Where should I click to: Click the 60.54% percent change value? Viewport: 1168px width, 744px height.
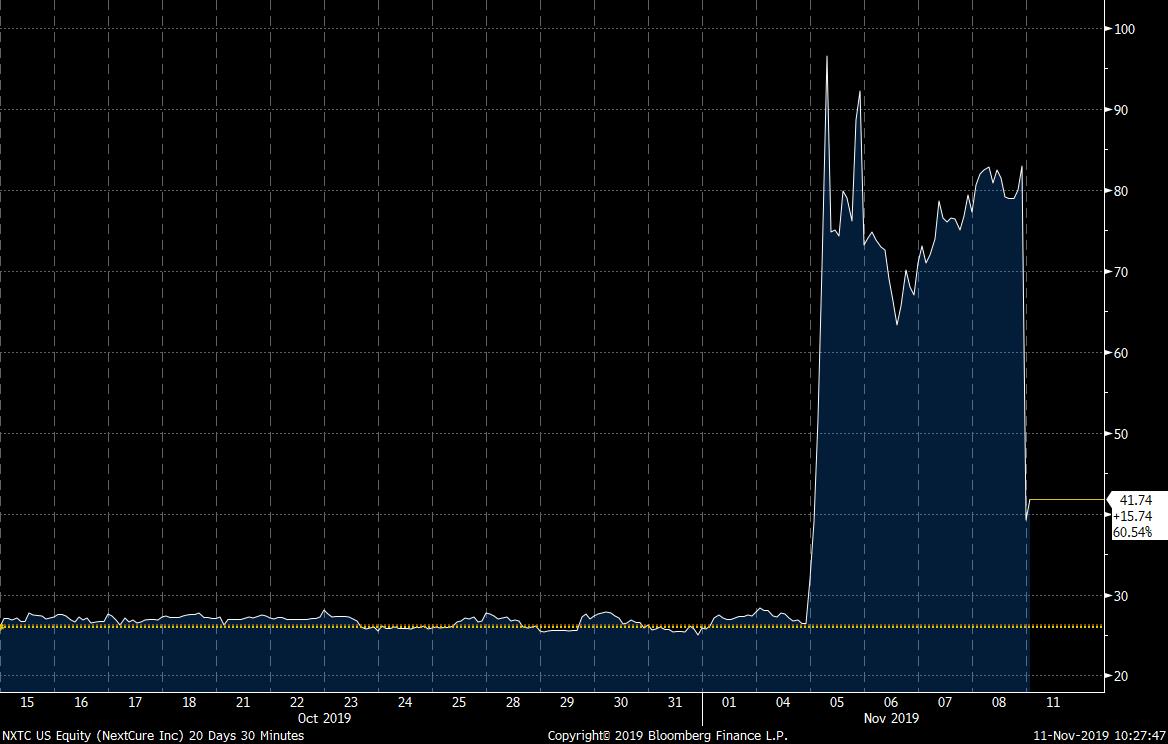pos(1132,532)
